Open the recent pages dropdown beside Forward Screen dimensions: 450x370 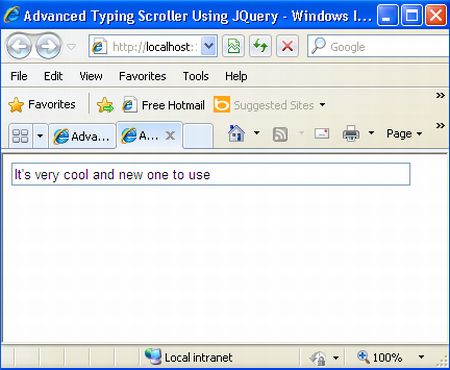[71, 47]
